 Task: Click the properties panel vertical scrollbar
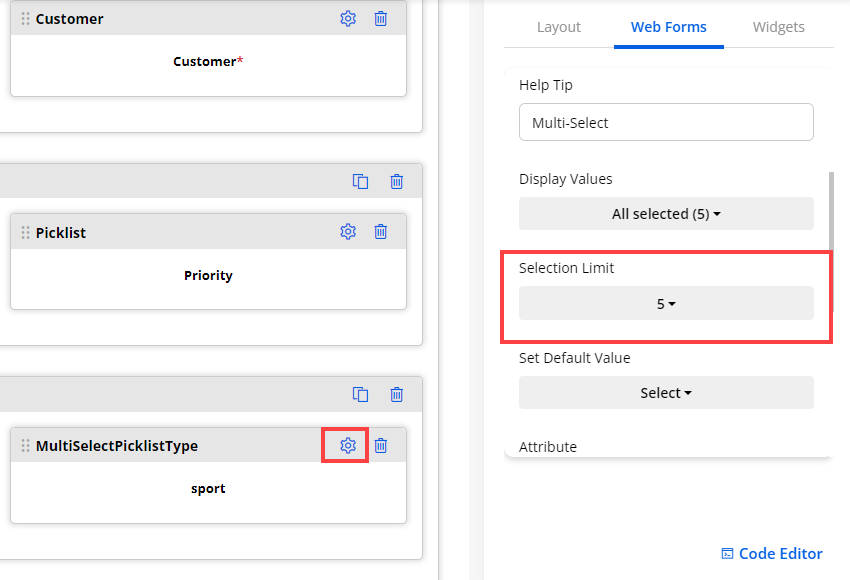tap(830, 200)
